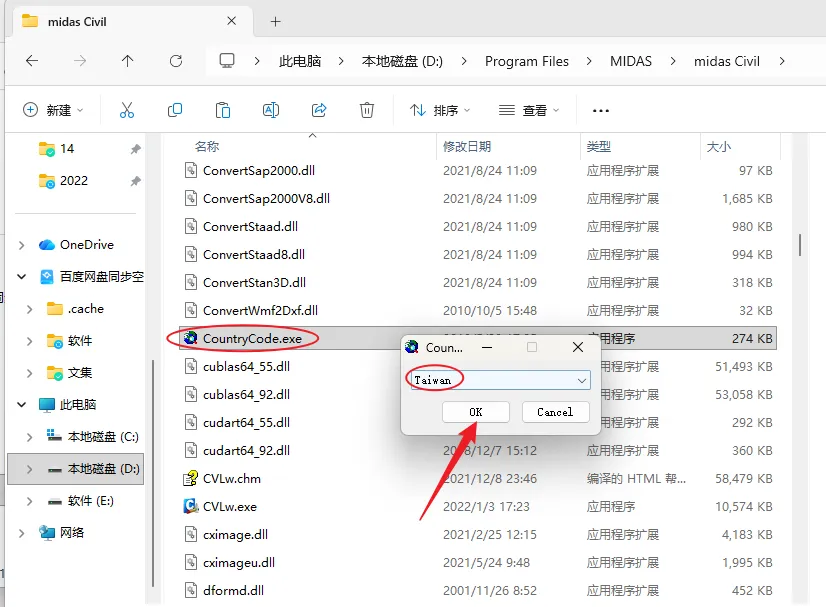Click the monitor icon in address bar

coord(227,61)
